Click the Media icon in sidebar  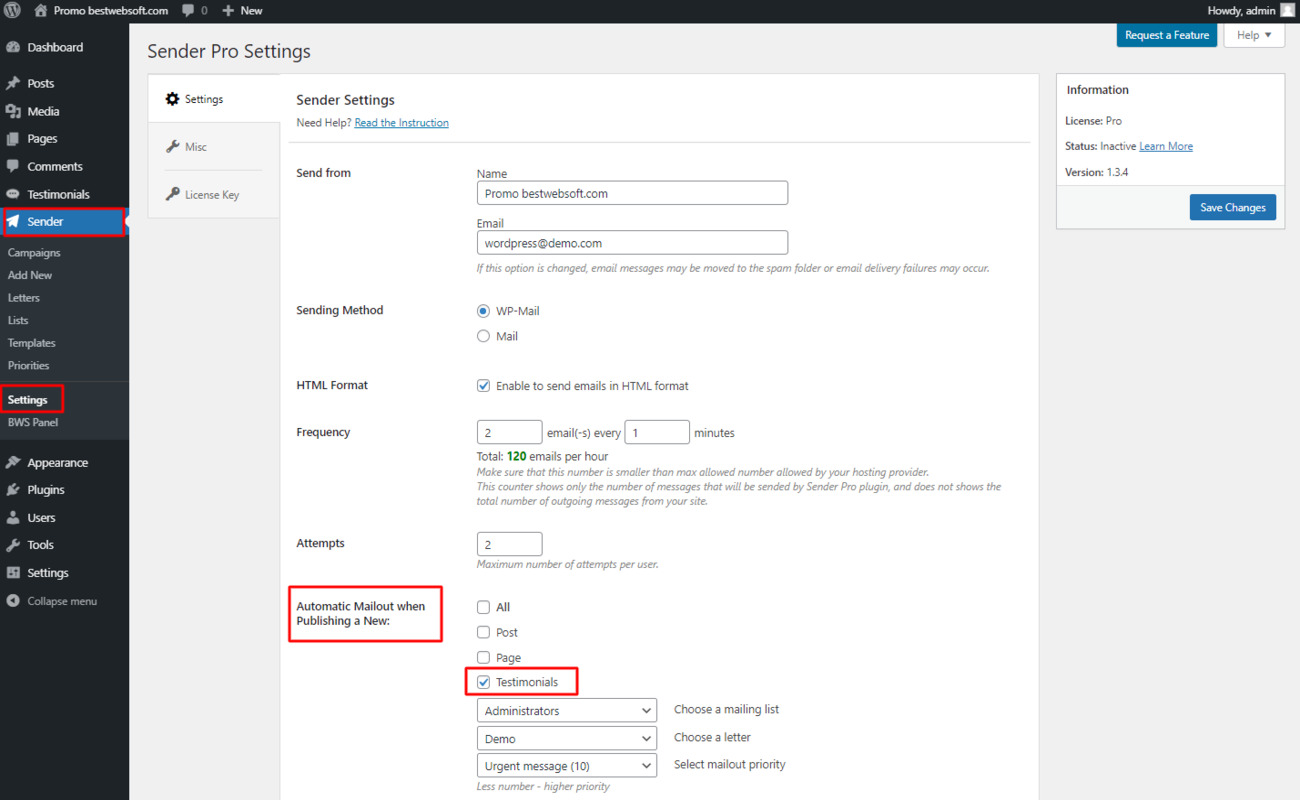pos(13,111)
